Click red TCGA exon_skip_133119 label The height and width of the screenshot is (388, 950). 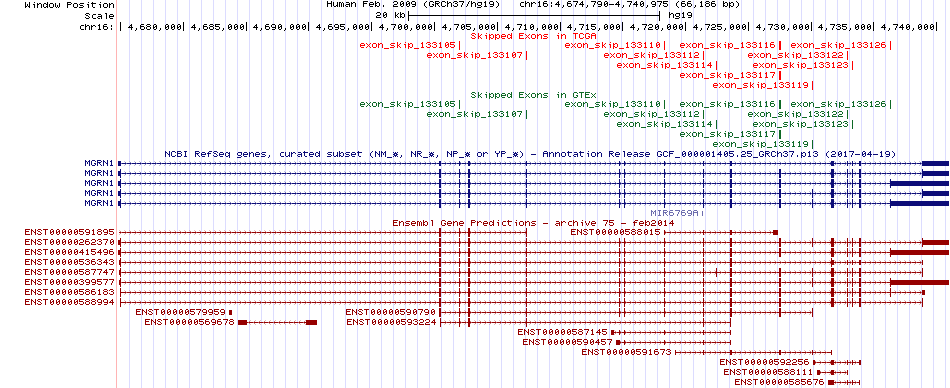760,85
